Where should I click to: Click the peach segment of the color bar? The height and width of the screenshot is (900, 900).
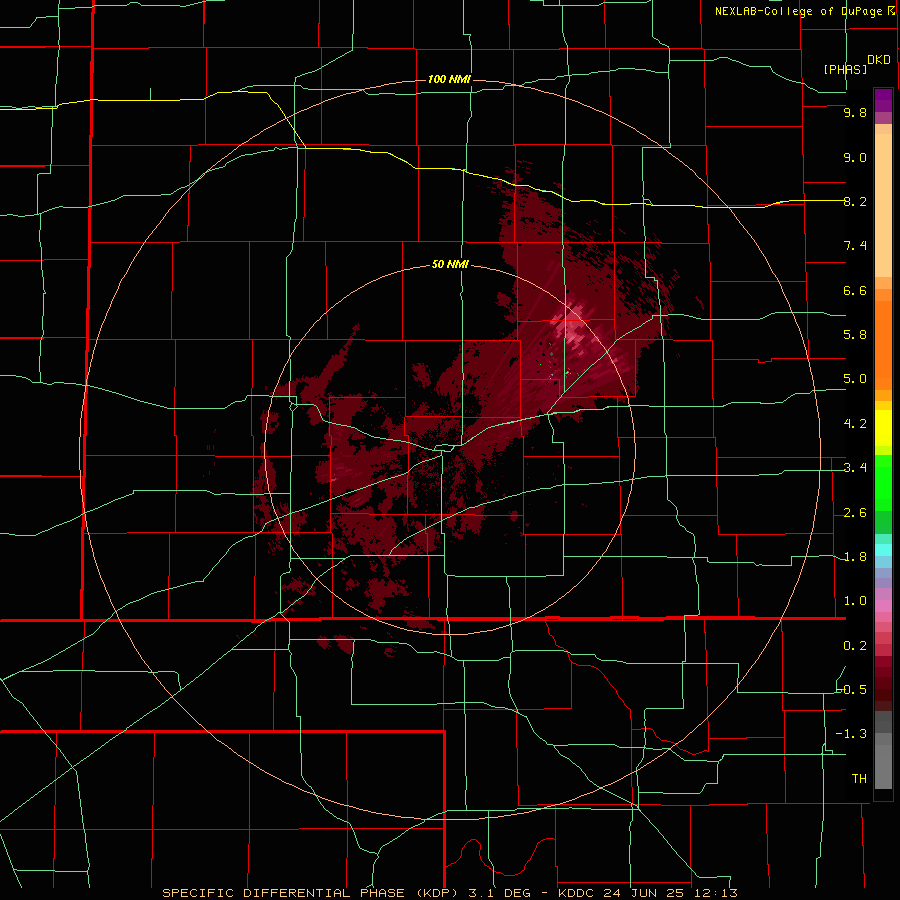883,205
